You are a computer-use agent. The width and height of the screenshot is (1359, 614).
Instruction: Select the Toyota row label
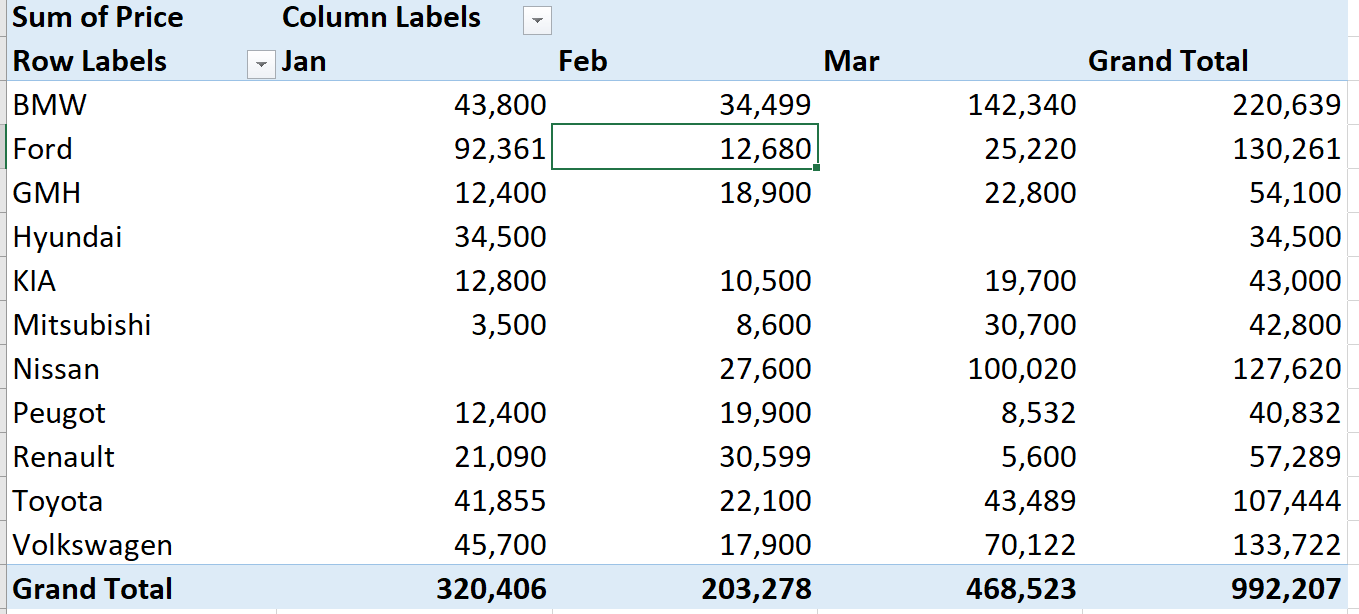tap(58, 501)
